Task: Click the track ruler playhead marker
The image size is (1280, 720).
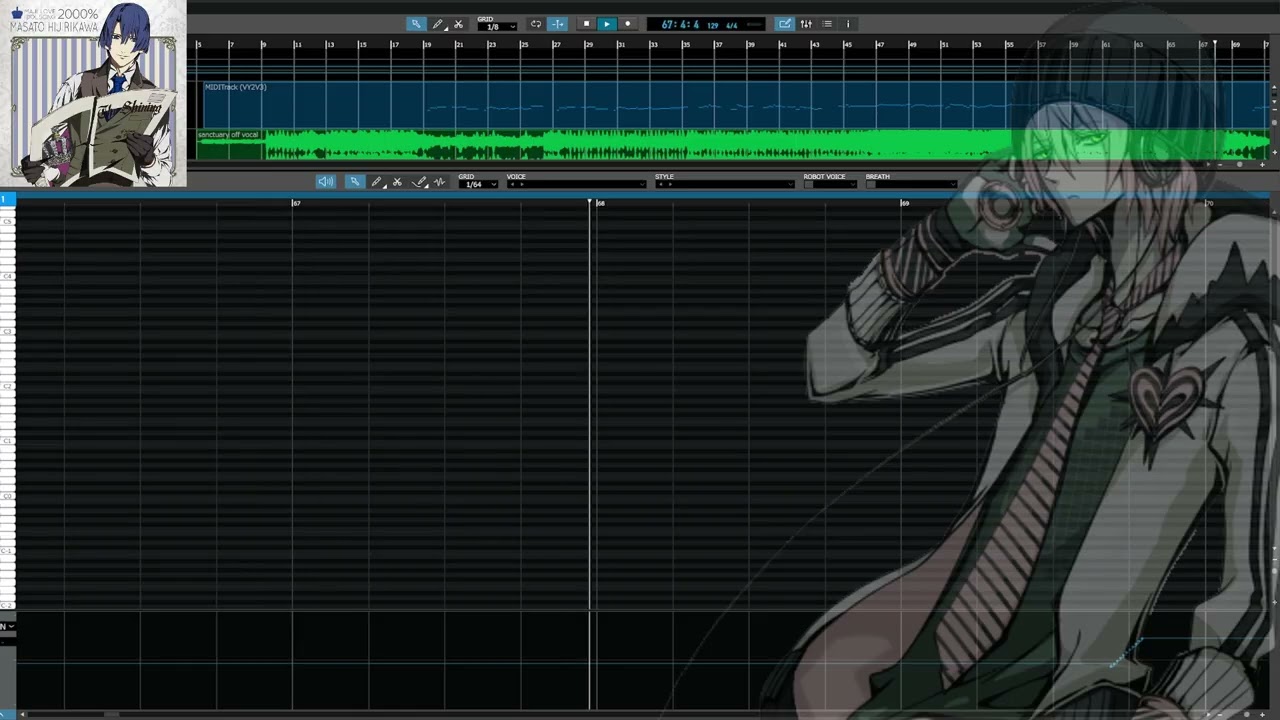Action: click(x=1215, y=44)
